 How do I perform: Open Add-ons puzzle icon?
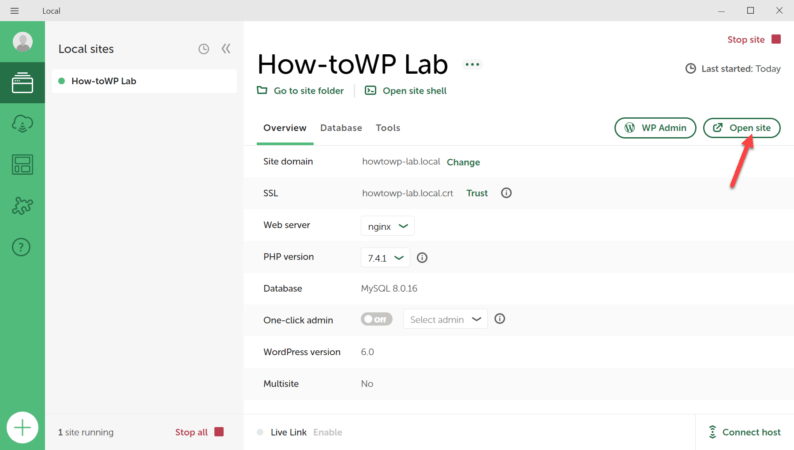(22, 206)
